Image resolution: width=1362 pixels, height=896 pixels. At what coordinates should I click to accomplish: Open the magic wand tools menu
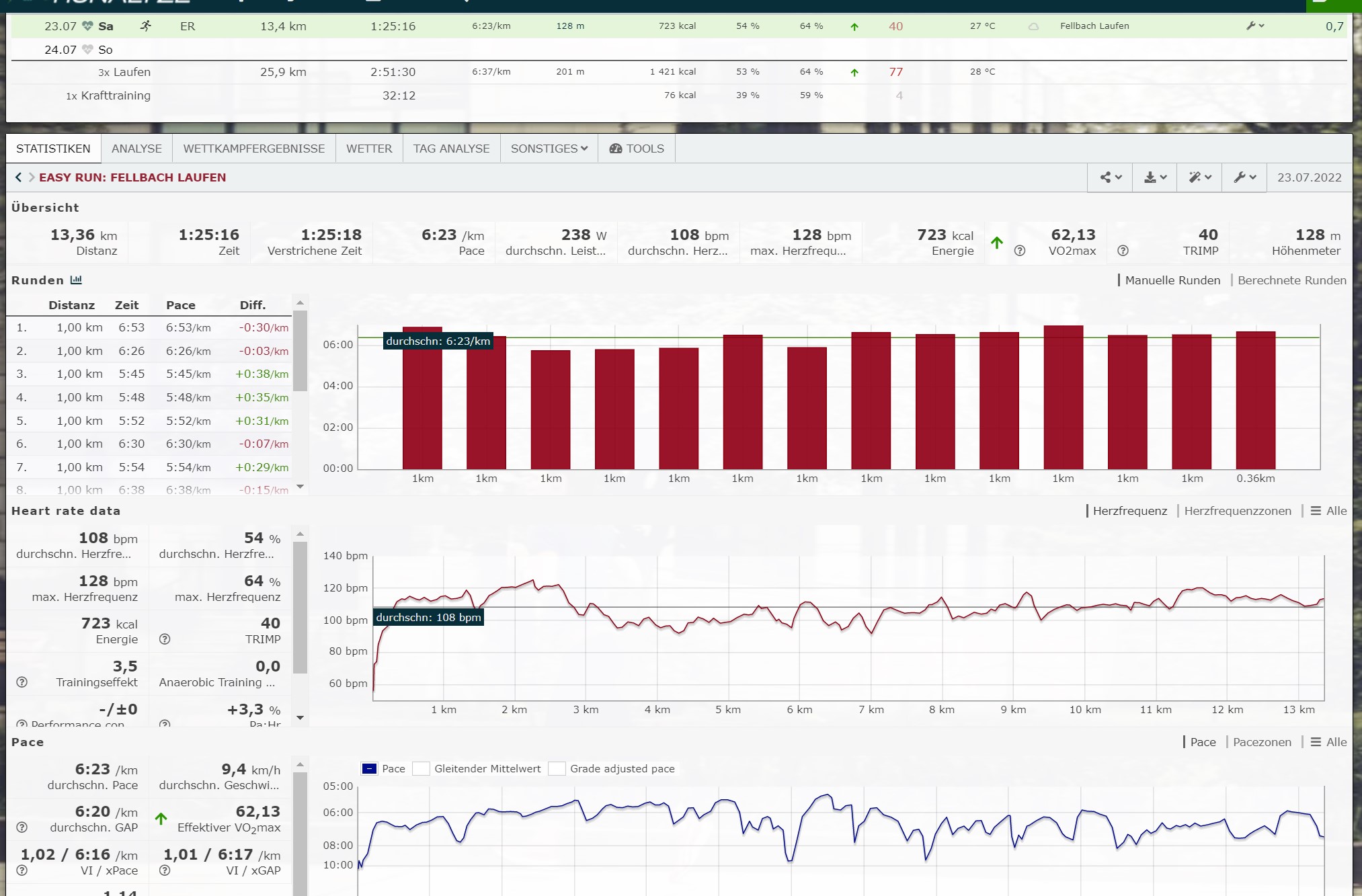click(x=1199, y=177)
